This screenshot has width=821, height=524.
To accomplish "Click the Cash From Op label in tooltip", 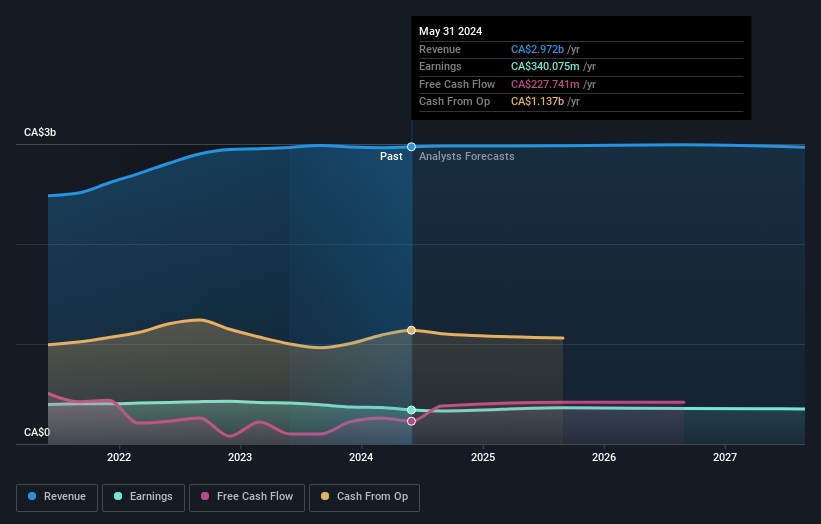I will tap(454, 102).
